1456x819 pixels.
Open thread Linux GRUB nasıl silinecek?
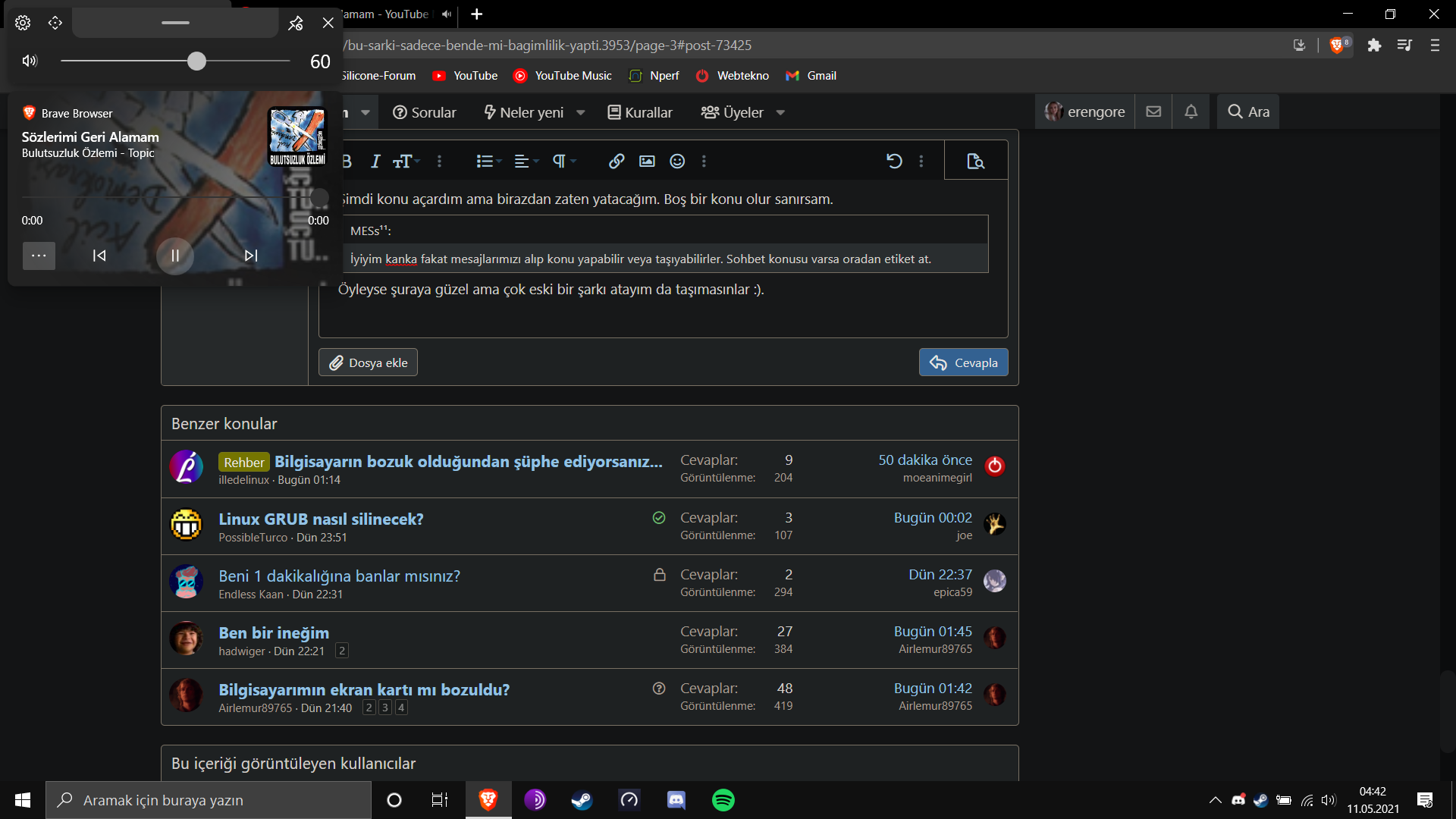point(321,519)
